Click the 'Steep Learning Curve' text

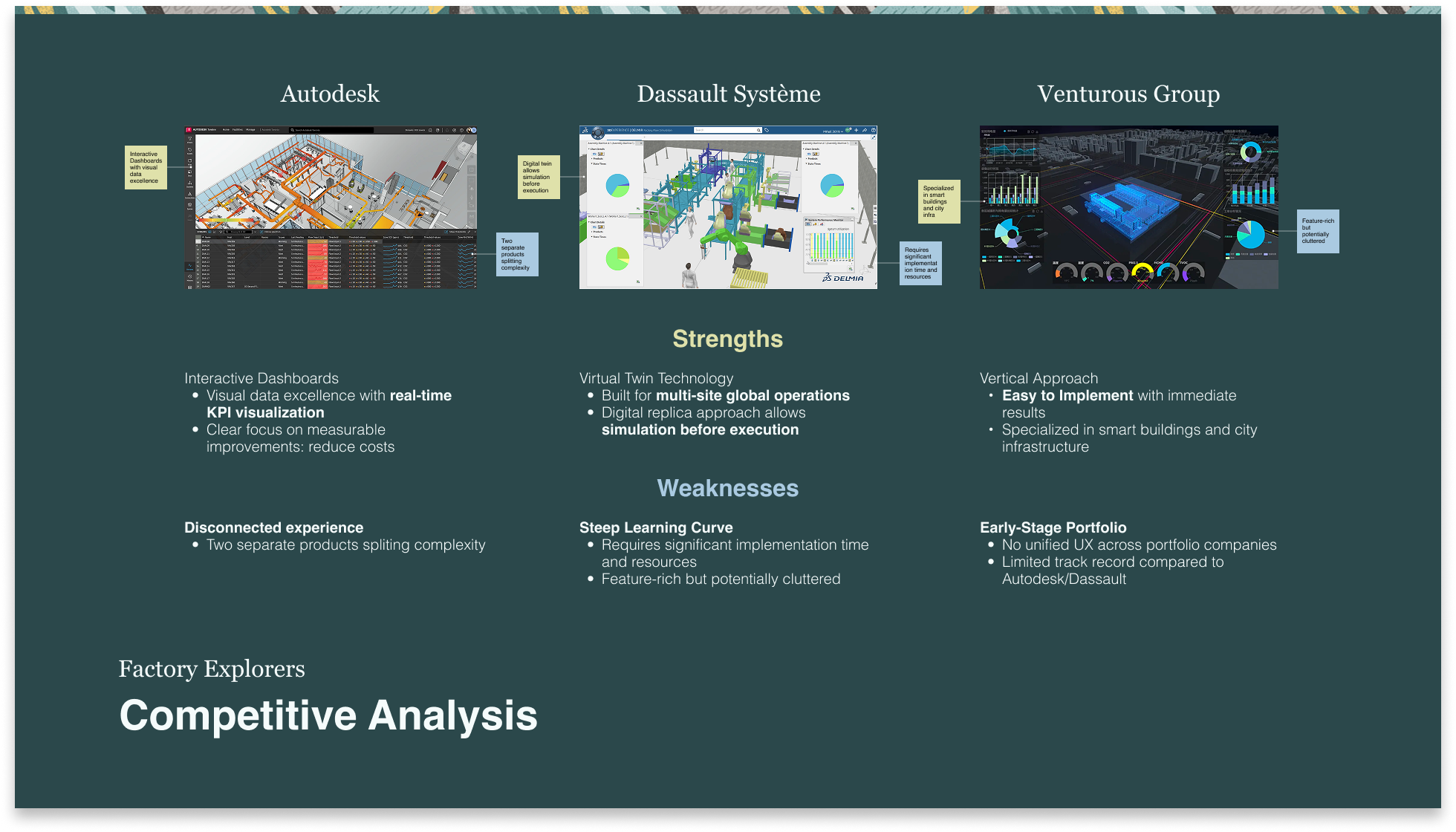(655, 527)
